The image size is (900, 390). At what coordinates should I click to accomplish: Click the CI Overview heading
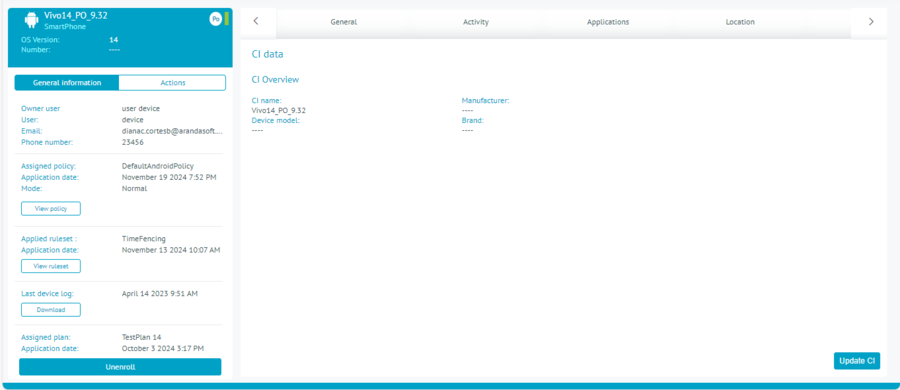pyautogui.click(x=276, y=80)
